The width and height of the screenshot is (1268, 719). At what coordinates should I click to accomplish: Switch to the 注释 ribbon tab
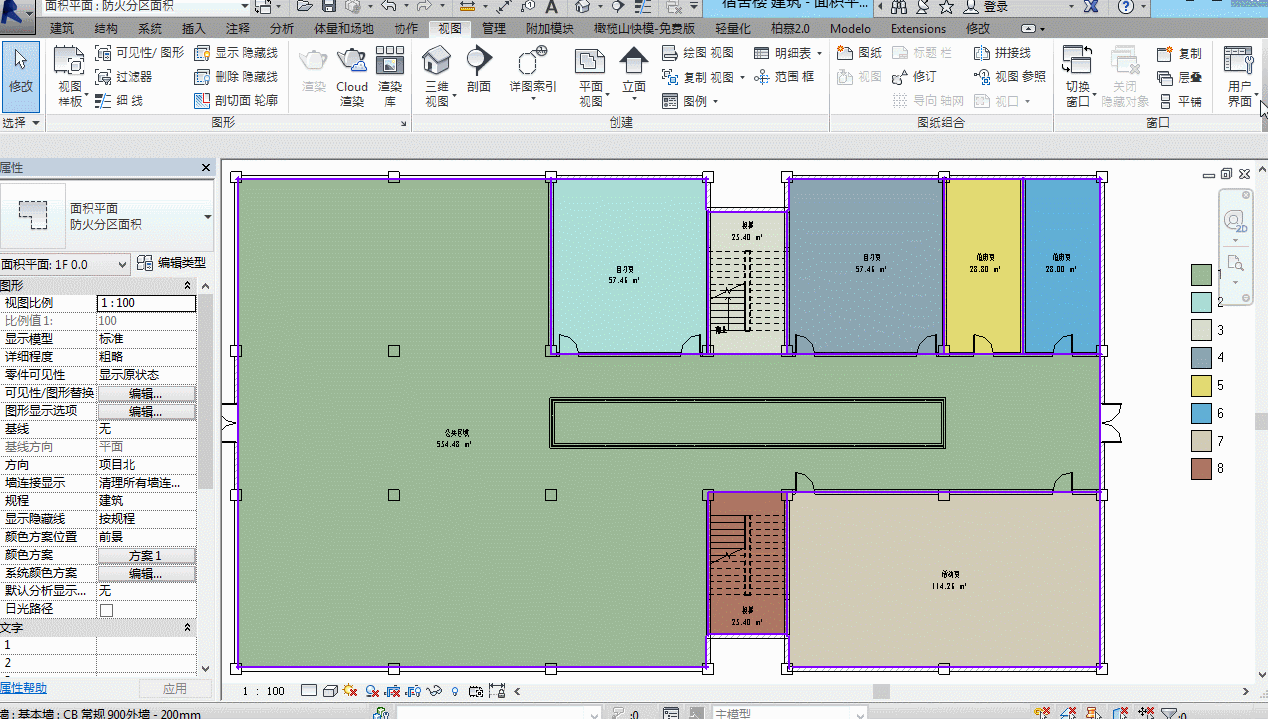238,29
